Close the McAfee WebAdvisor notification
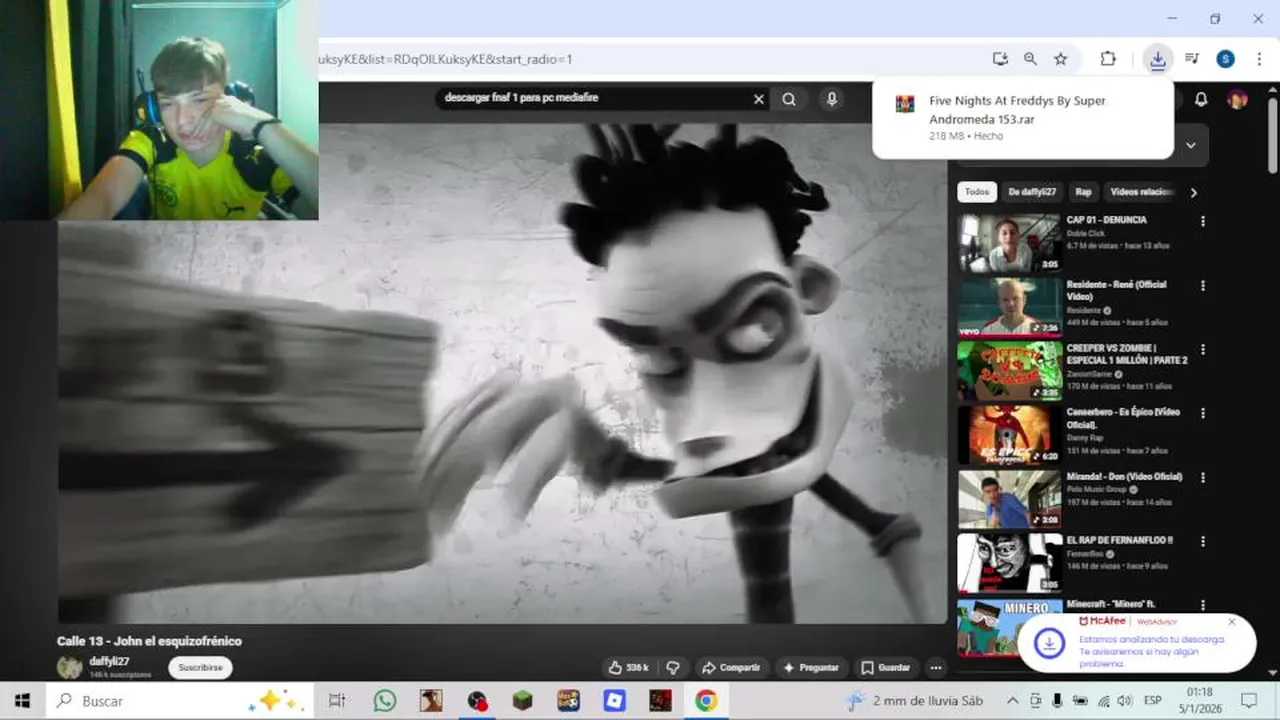Image resolution: width=1280 pixels, height=720 pixels. (x=1232, y=621)
